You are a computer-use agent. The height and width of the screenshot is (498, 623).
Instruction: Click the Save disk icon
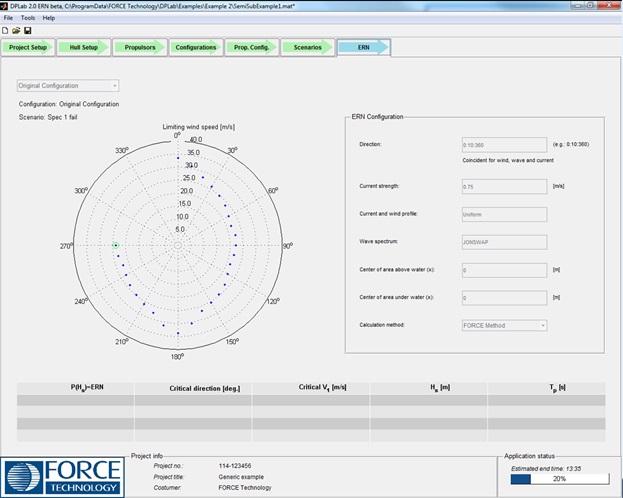tap(28, 31)
